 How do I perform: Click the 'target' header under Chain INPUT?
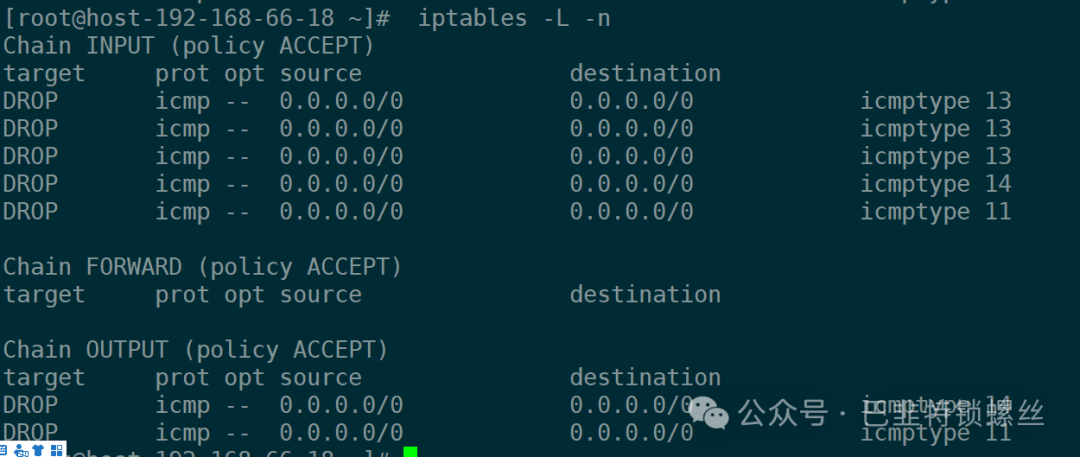pos(44,74)
